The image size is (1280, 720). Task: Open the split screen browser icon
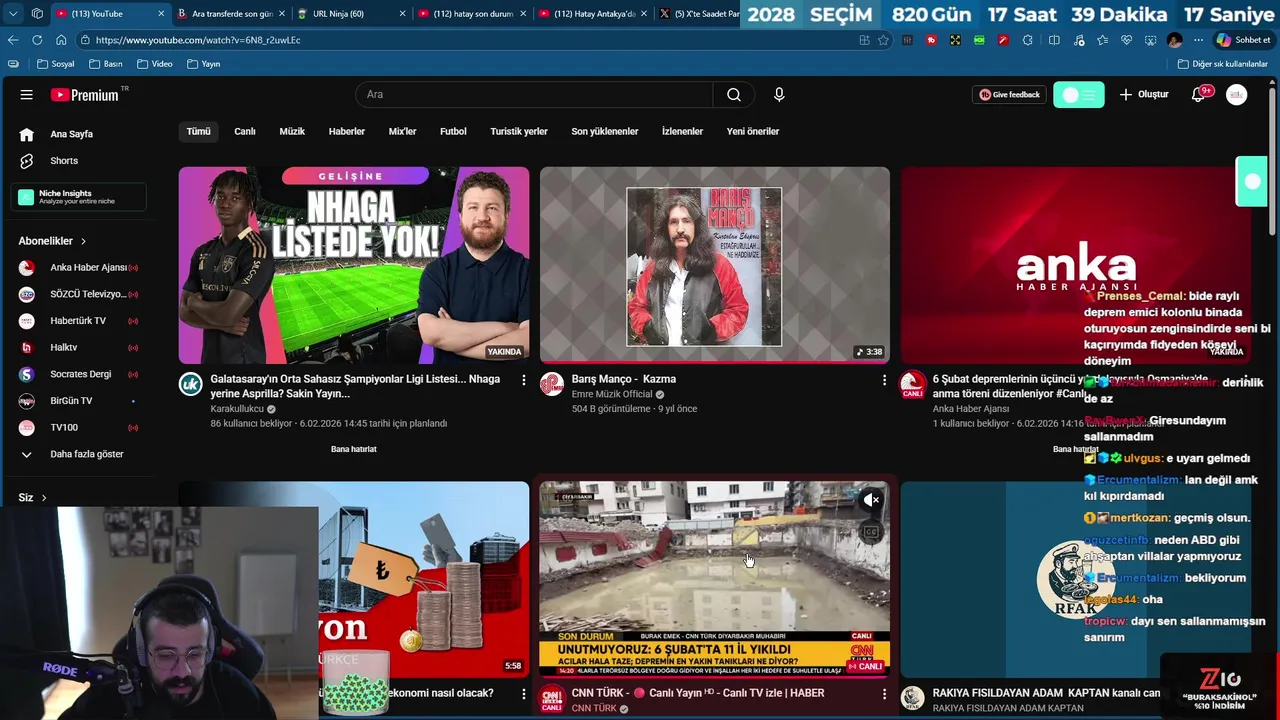[1054, 40]
